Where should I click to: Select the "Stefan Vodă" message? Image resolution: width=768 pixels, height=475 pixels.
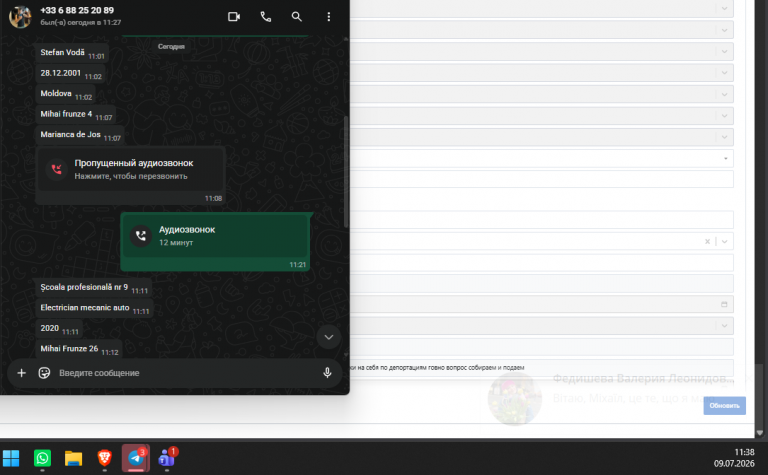click(x=72, y=53)
